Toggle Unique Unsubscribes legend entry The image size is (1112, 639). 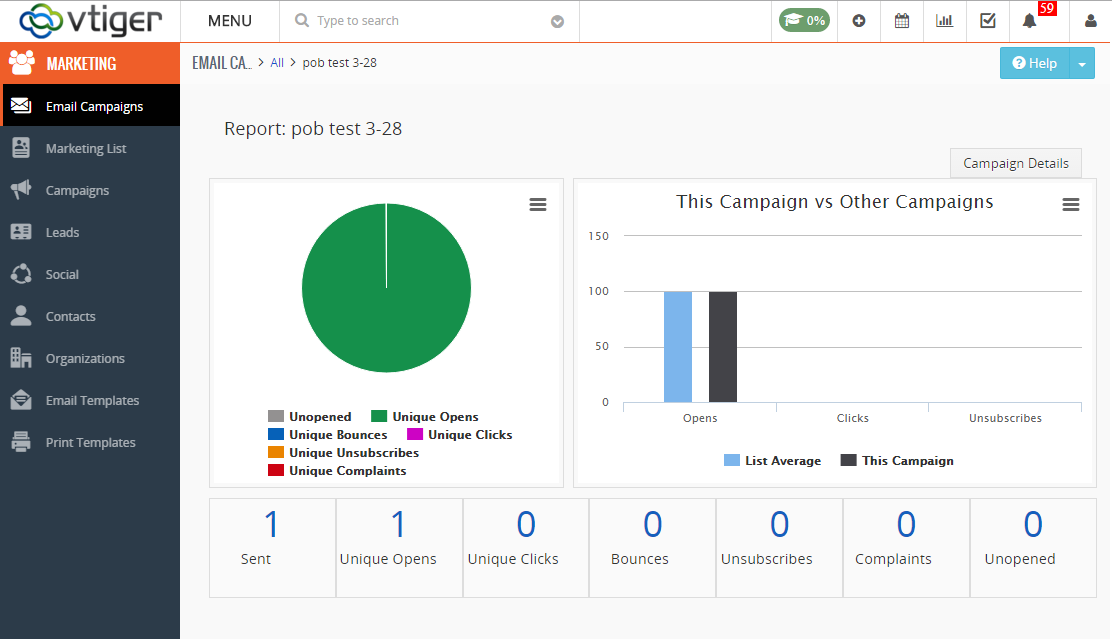click(x=343, y=452)
